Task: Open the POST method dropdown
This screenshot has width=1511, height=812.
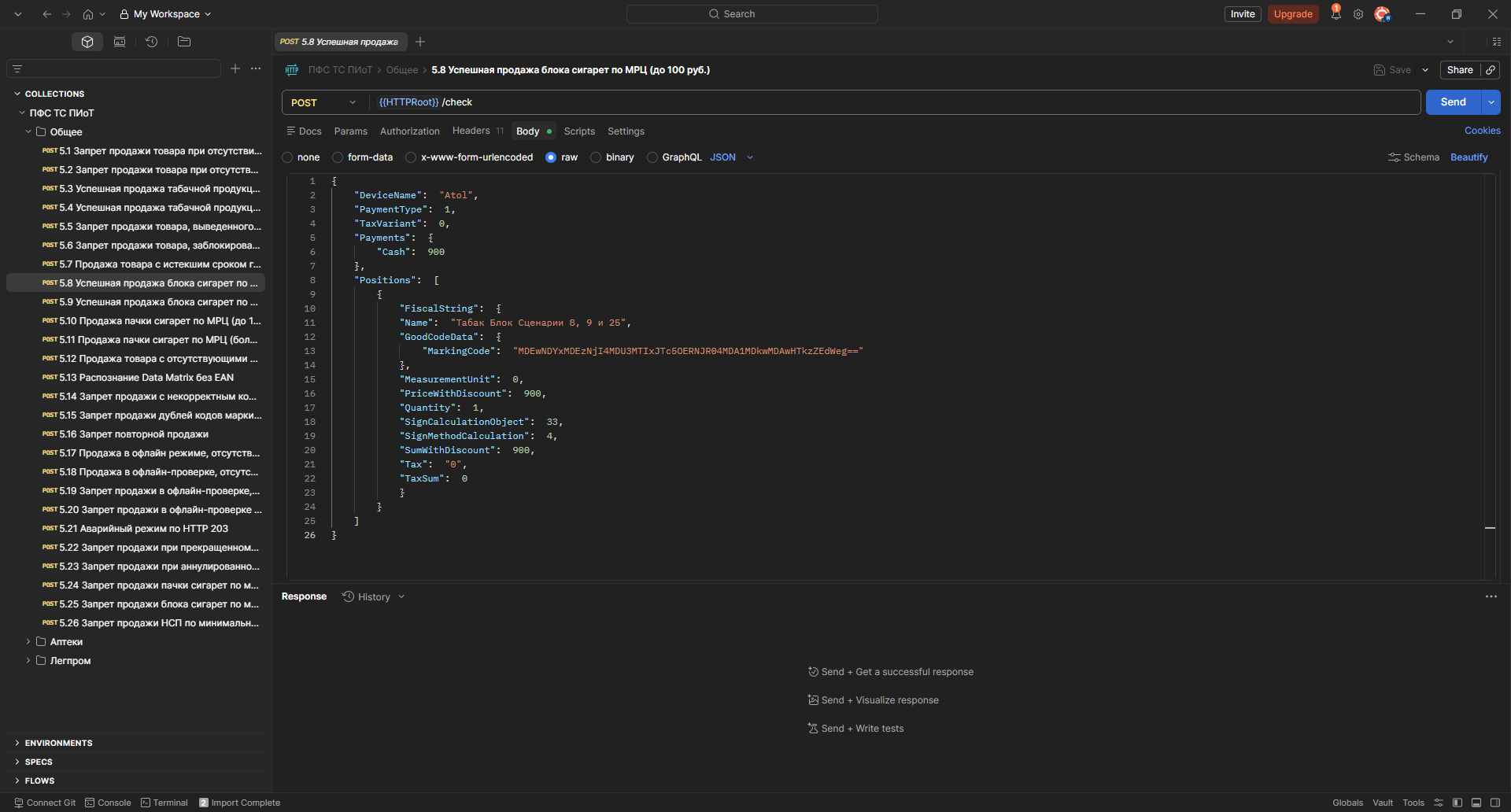Action: click(324, 102)
